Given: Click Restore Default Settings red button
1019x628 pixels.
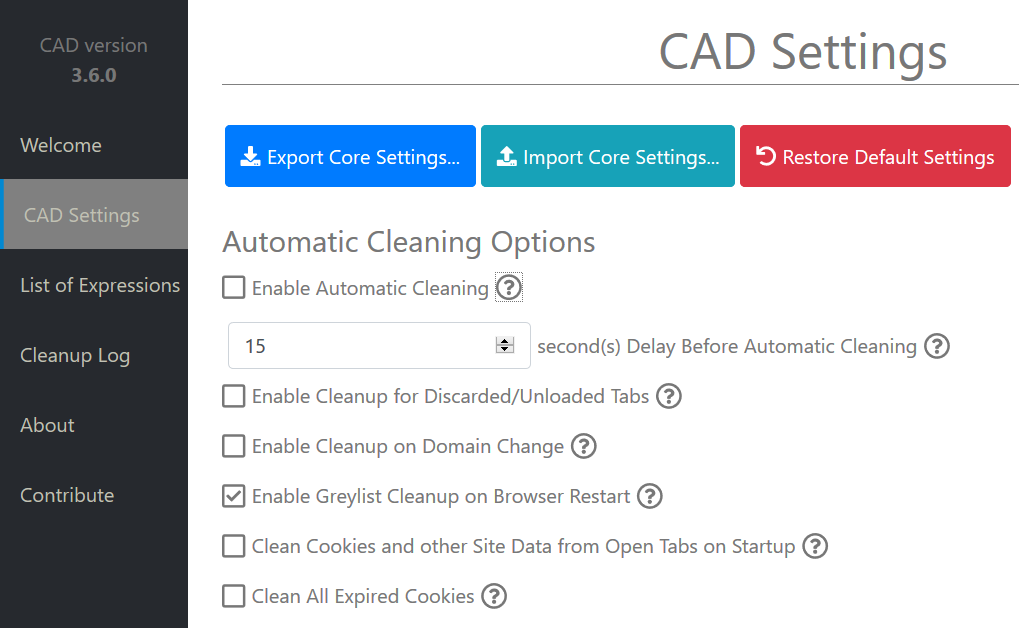Looking at the screenshot, I should coord(875,156).
